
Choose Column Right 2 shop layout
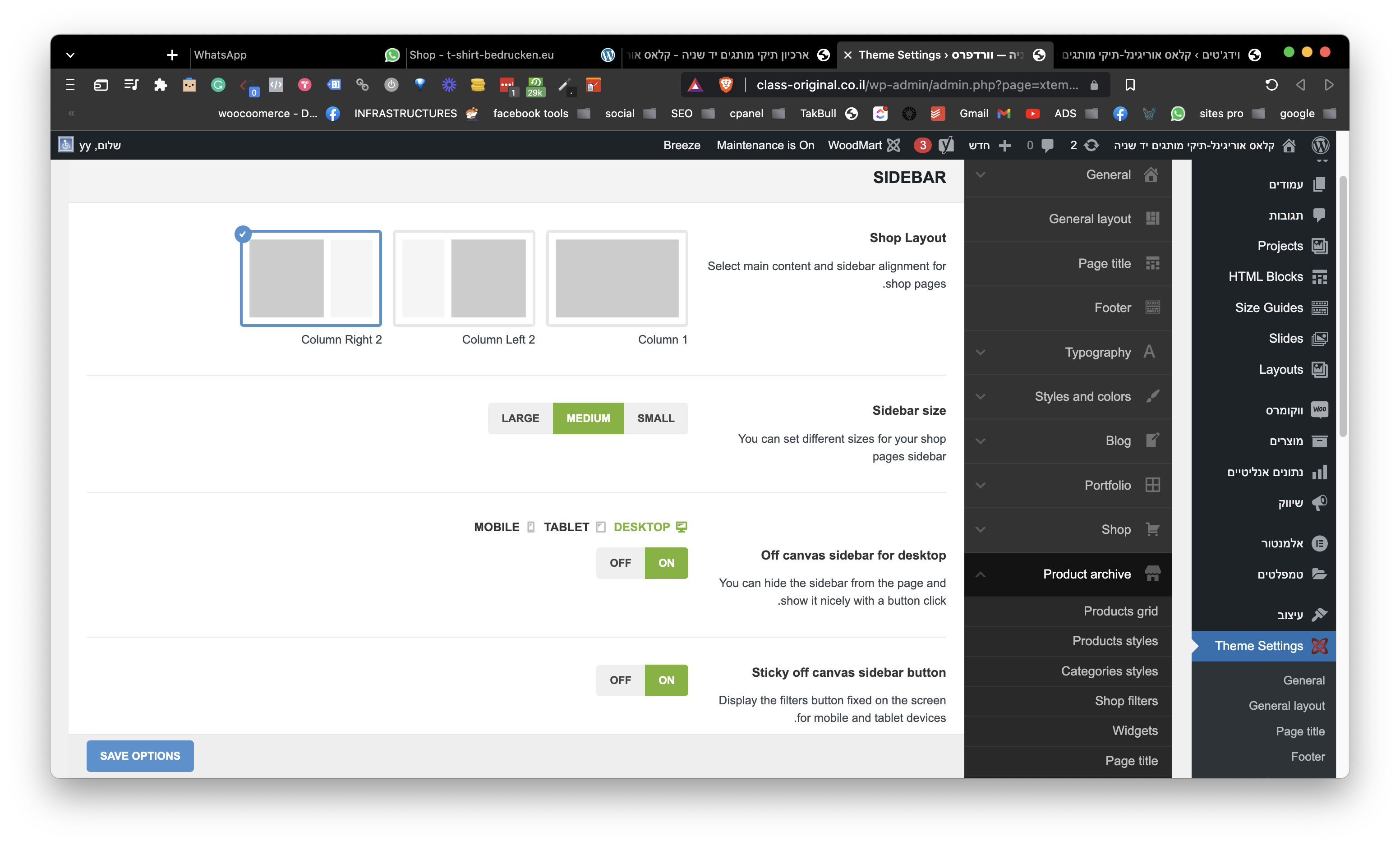point(311,278)
